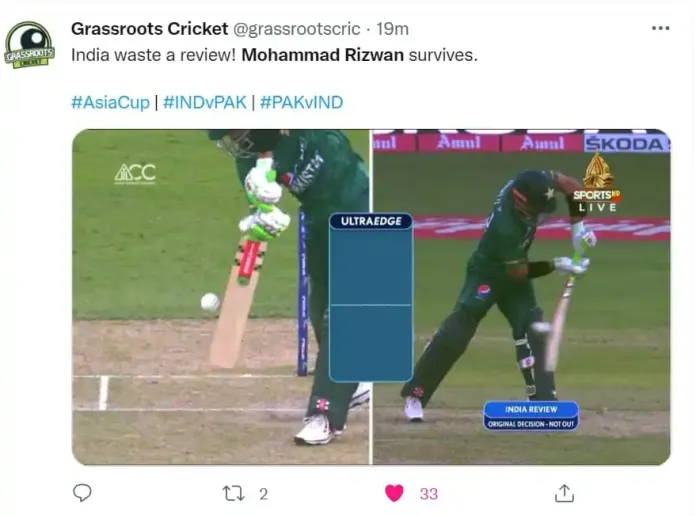Open the #AsiaCup hashtag
The image size is (696, 516).
click(x=111, y=103)
